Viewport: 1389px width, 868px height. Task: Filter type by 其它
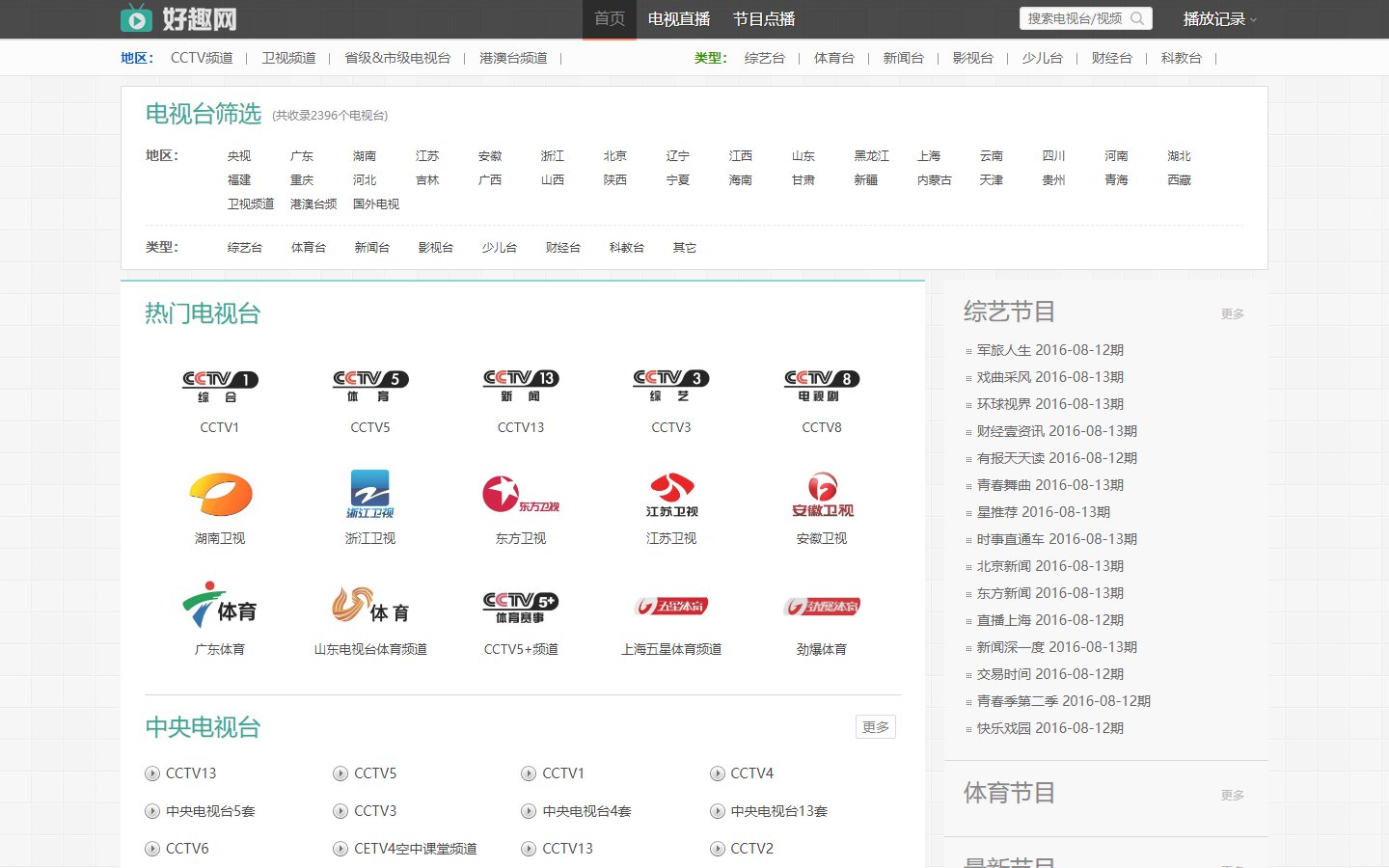[x=685, y=248]
